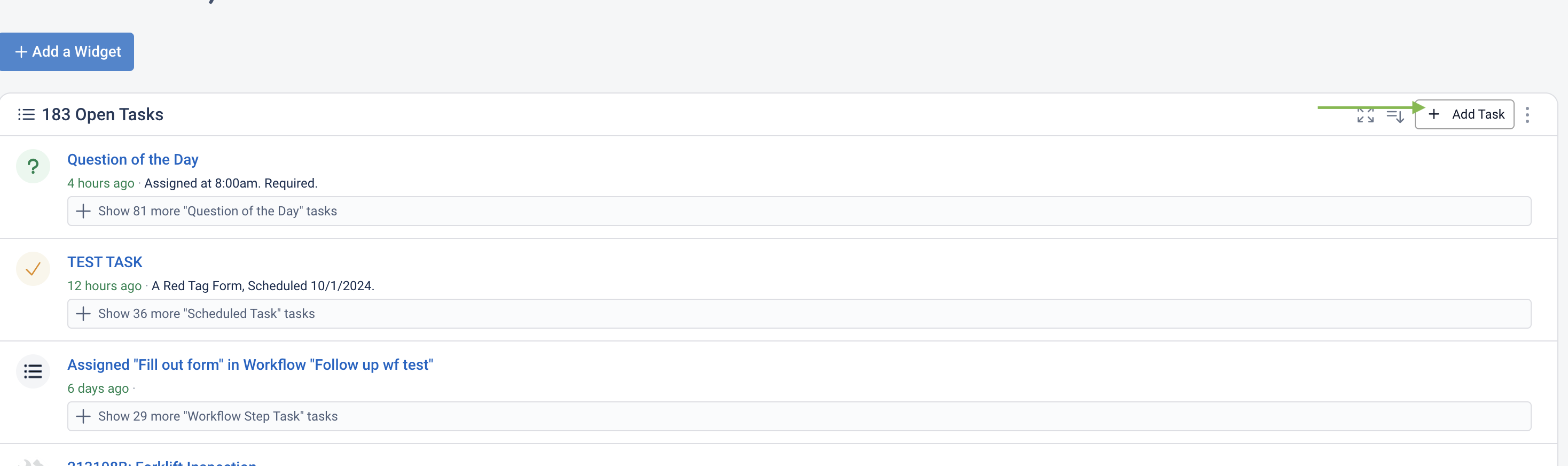Click the Add Task button

1464,114
